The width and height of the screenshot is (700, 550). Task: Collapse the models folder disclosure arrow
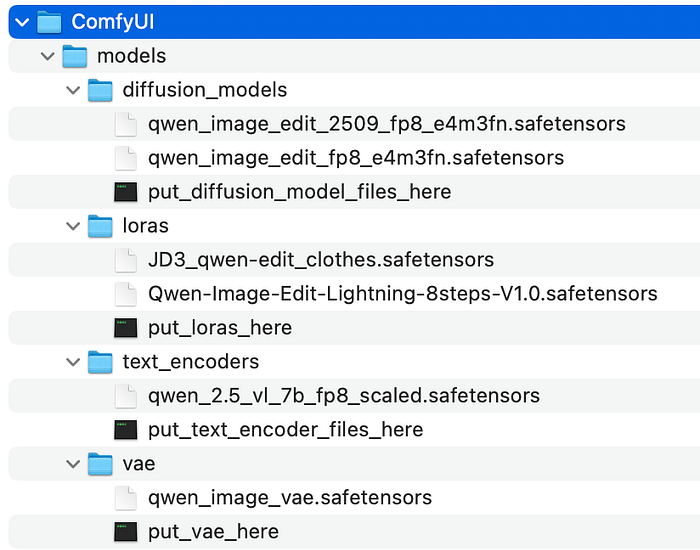pyautogui.click(x=47, y=56)
